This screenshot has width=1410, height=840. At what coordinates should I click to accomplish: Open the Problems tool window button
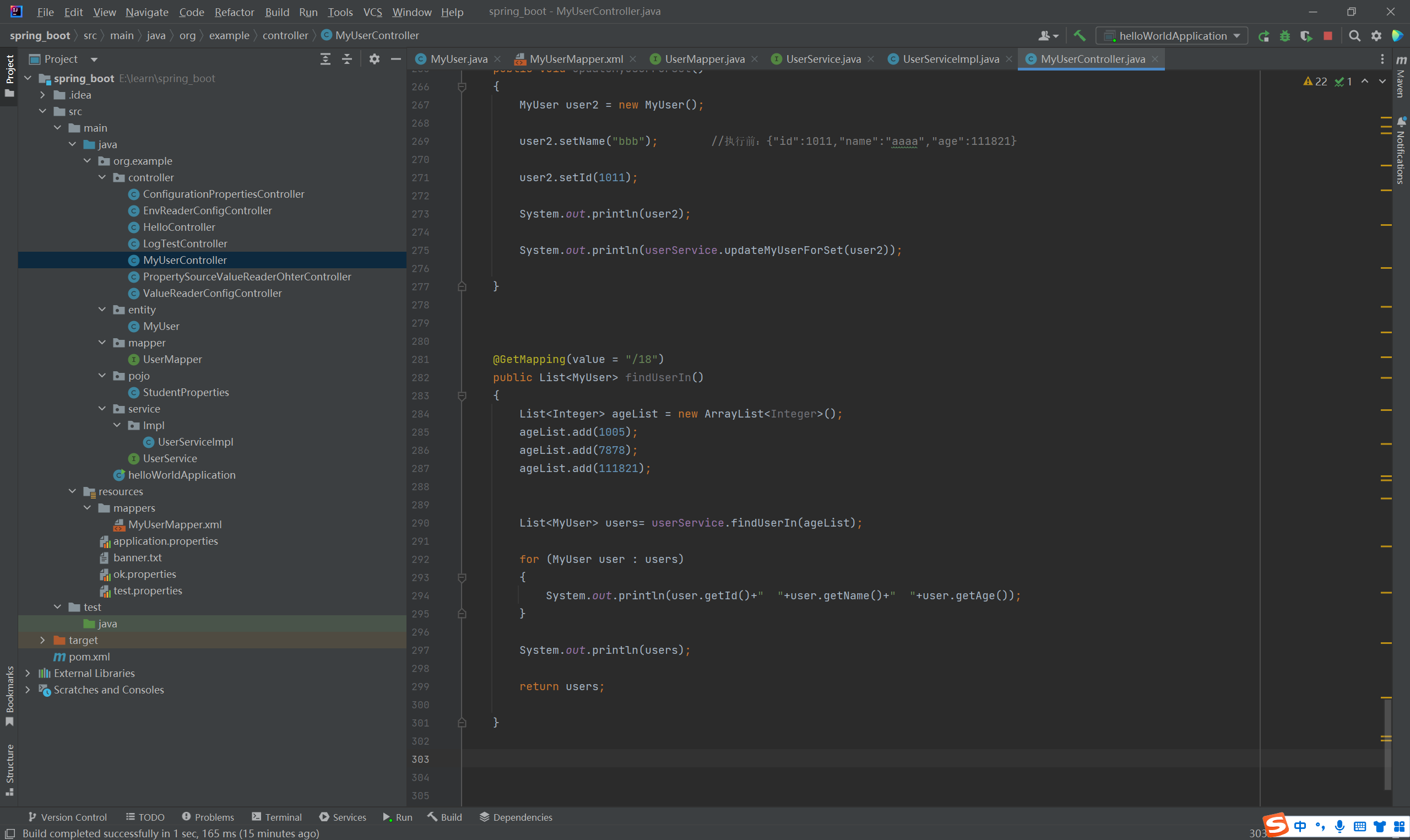208,817
